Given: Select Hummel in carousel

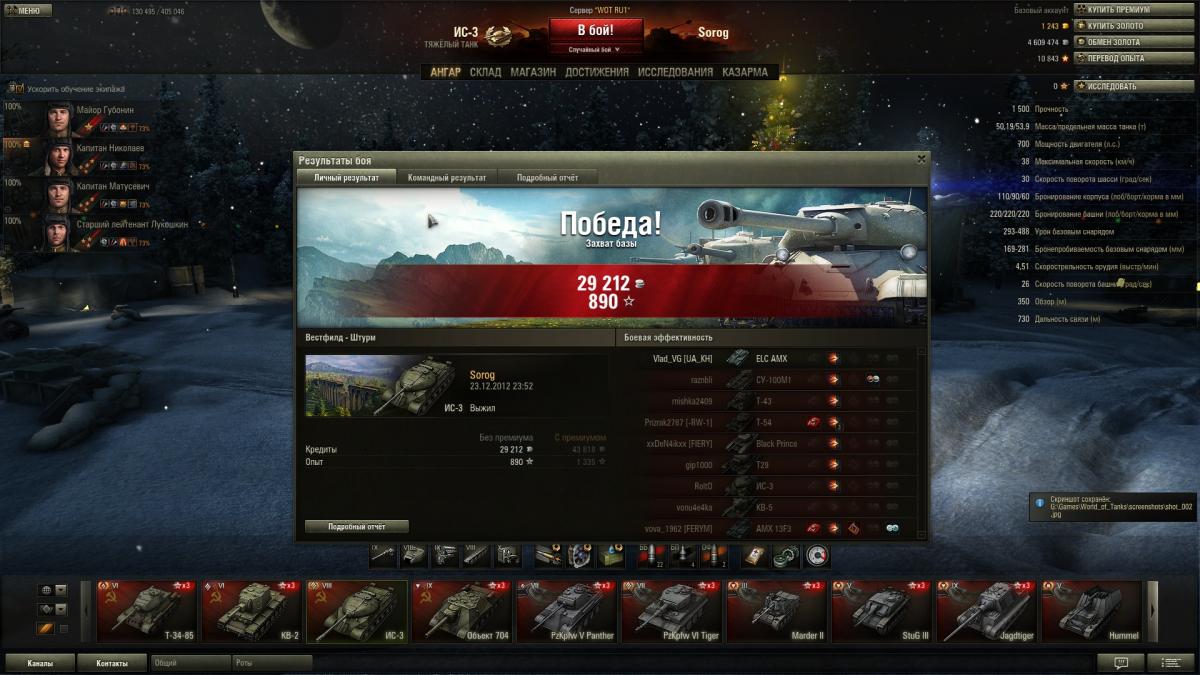Looking at the screenshot, I should pyautogui.click(x=1092, y=612).
